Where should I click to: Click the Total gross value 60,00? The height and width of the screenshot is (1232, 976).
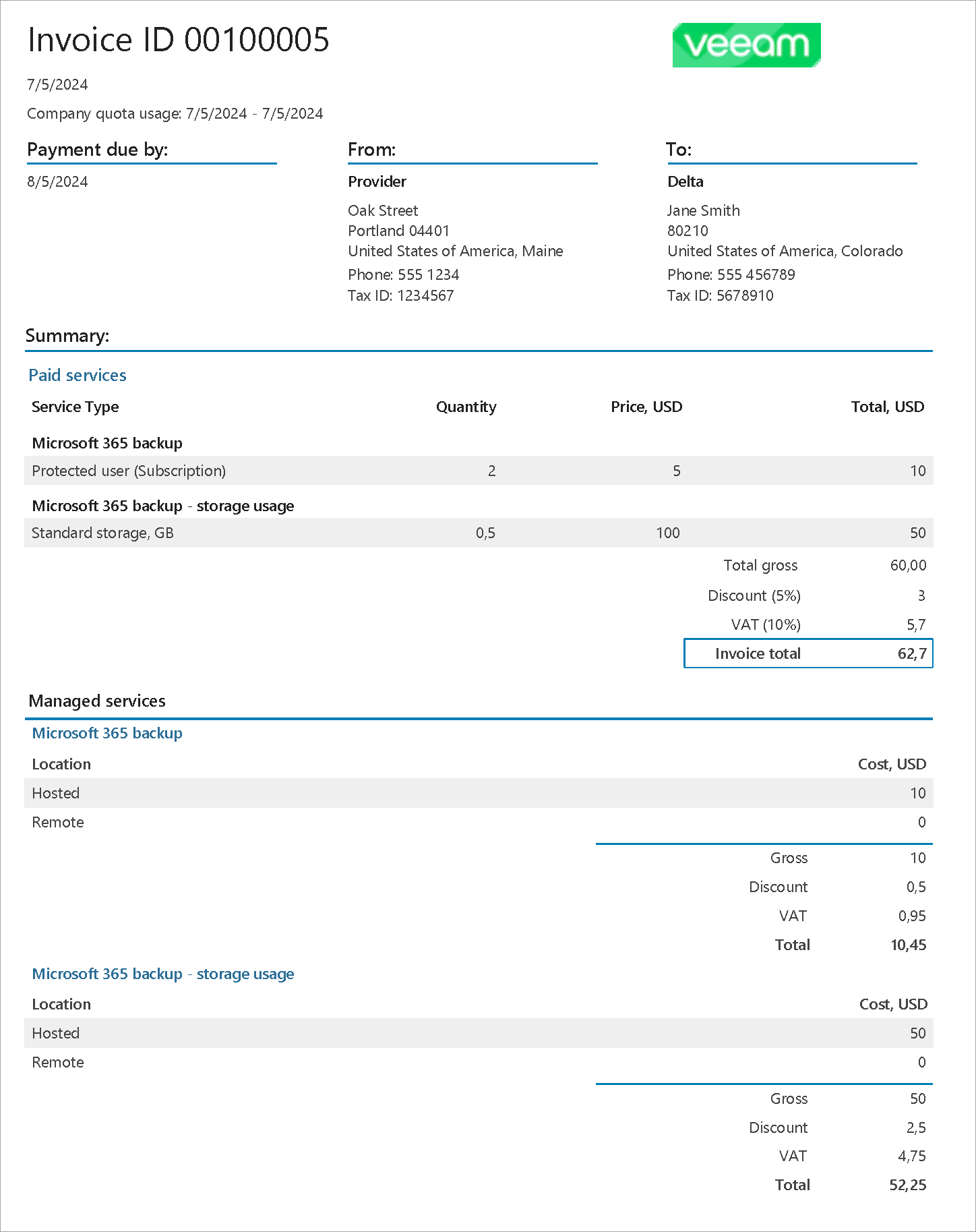click(908, 565)
